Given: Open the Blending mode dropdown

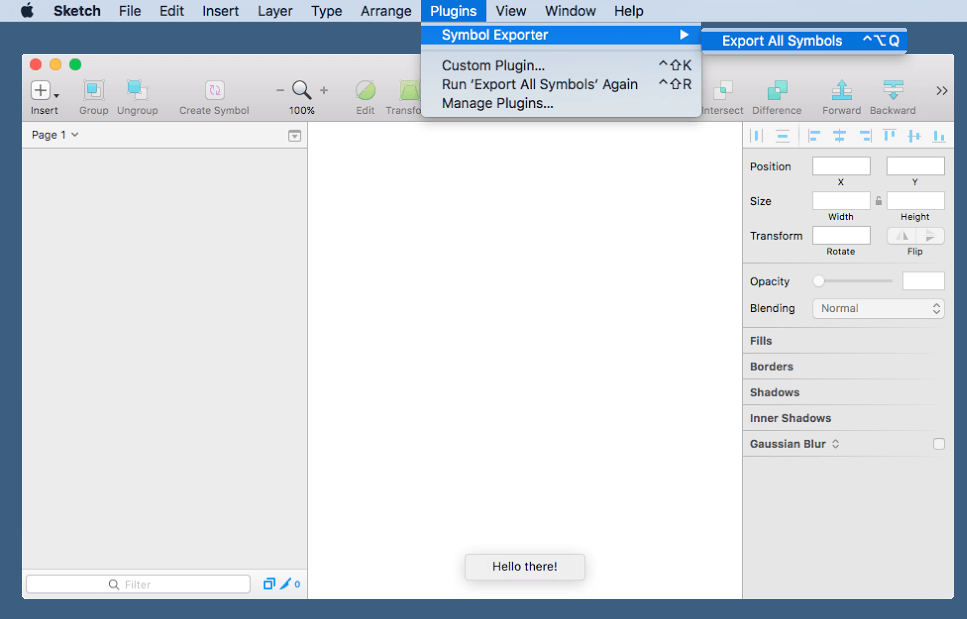Looking at the screenshot, I should (x=877, y=308).
